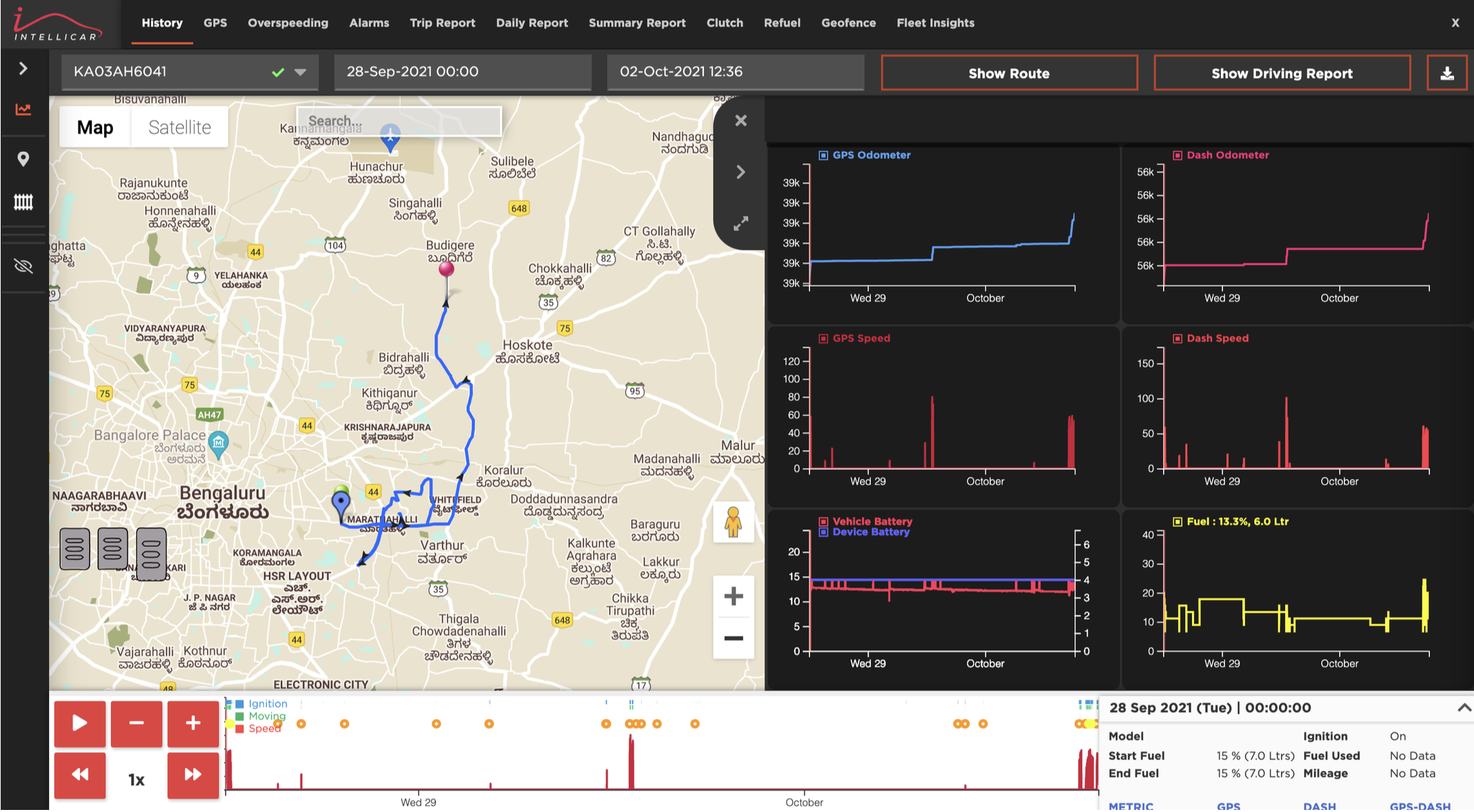
Task: Toggle the GPS Odometer series checkbox
Action: tap(822, 155)
